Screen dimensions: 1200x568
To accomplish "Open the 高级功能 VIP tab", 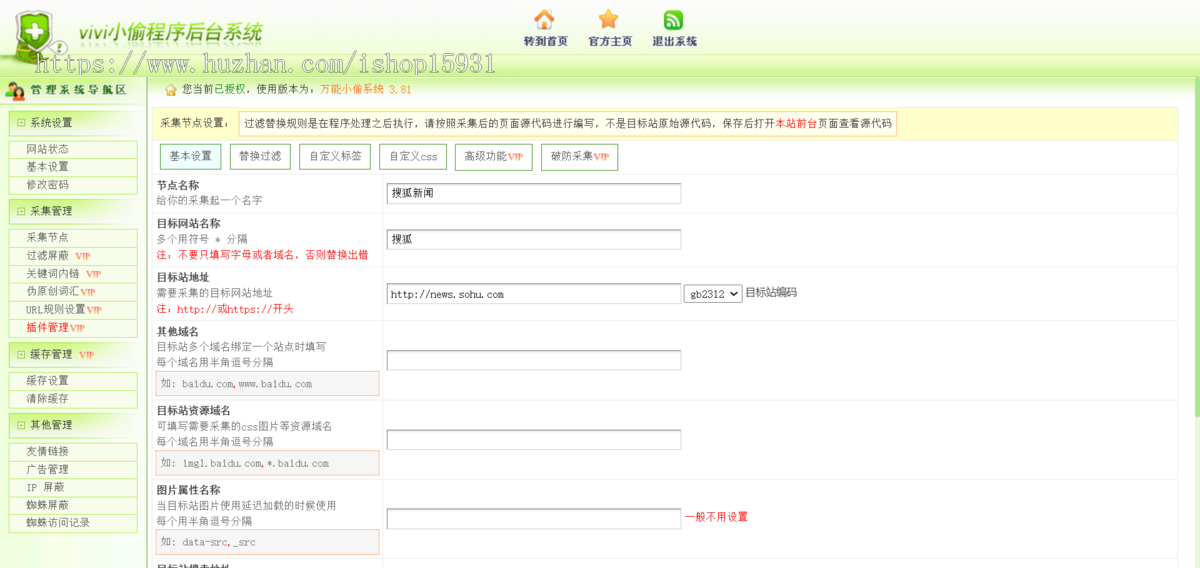I will pos(493,157).
